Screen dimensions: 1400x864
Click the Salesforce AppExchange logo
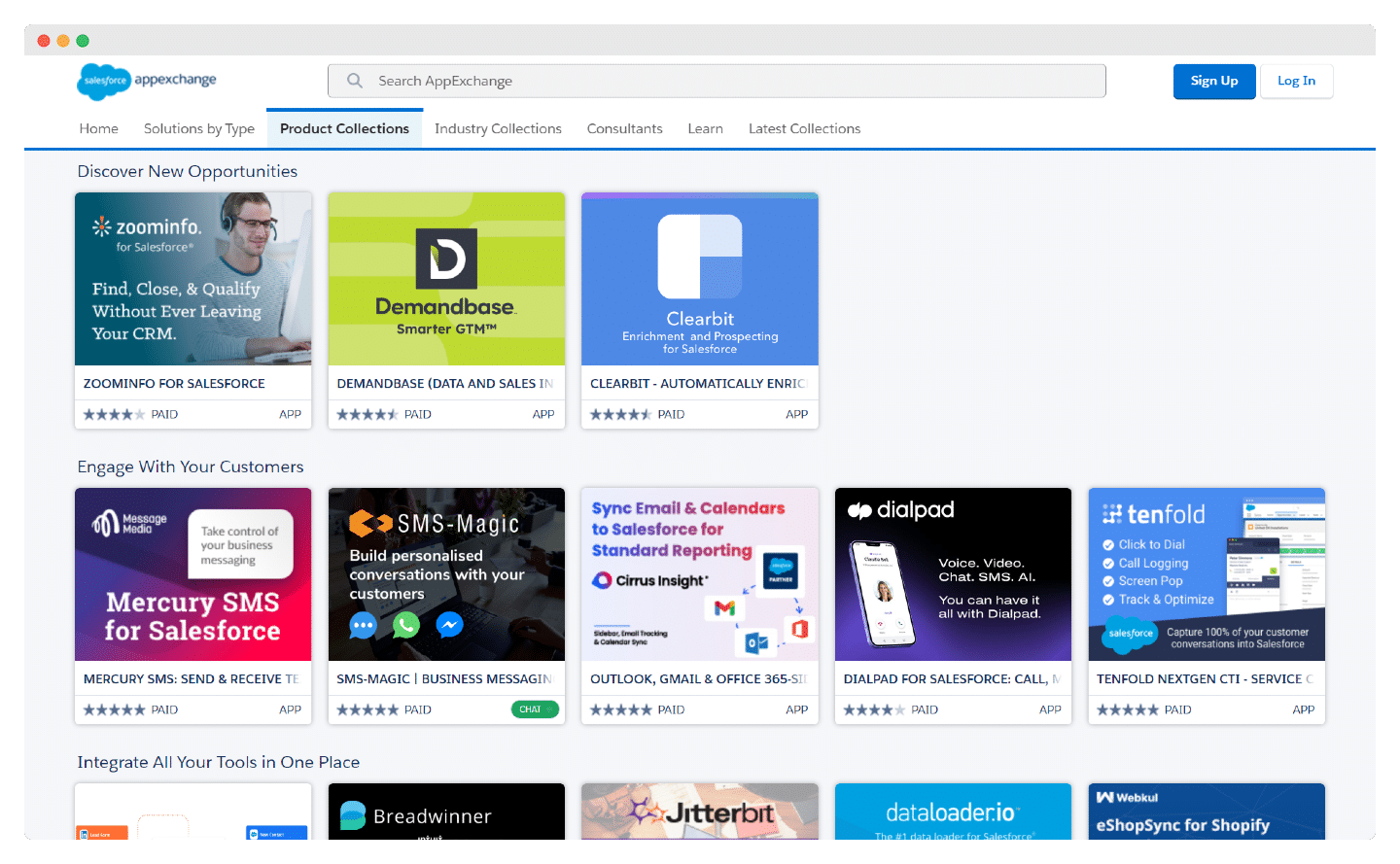[147, 82]
